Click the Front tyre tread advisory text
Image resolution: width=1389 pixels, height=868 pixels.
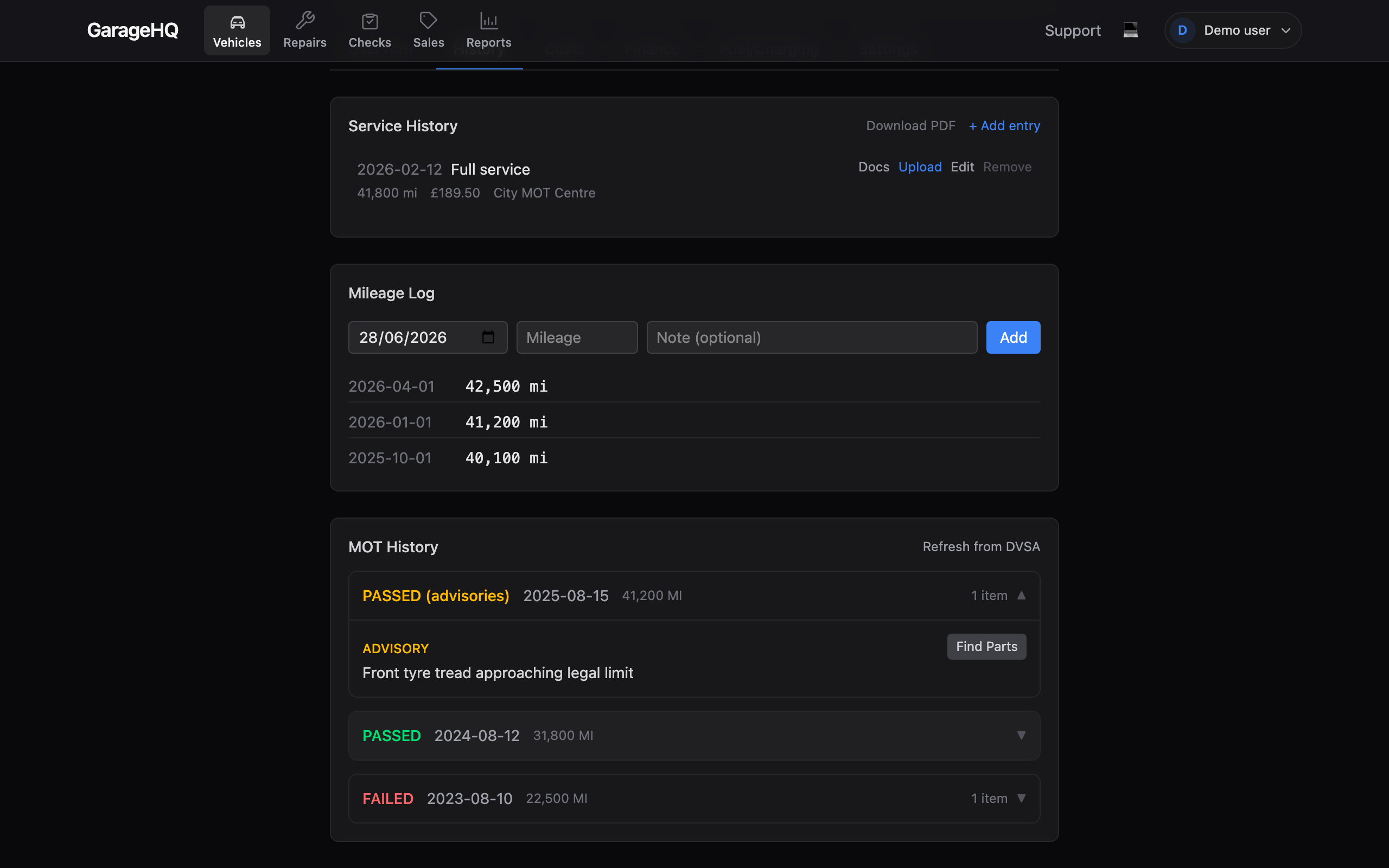point(498,673)
